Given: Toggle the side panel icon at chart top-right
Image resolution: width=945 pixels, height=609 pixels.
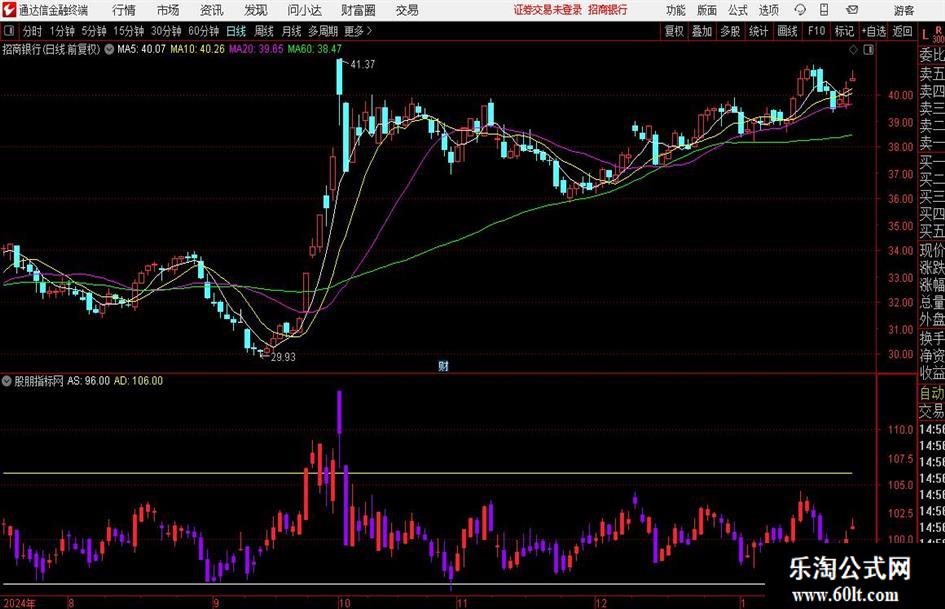Looking at the screenshot, I should tap(868, 50).
